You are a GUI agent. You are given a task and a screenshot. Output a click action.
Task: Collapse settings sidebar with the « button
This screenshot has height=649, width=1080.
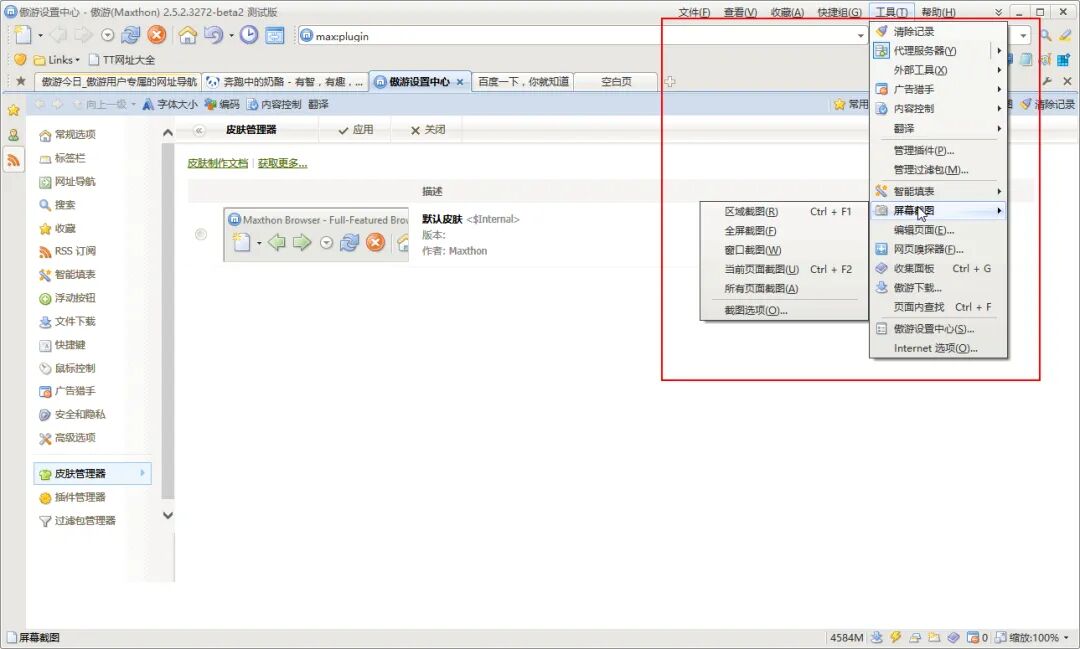click(x=199, y=130)
